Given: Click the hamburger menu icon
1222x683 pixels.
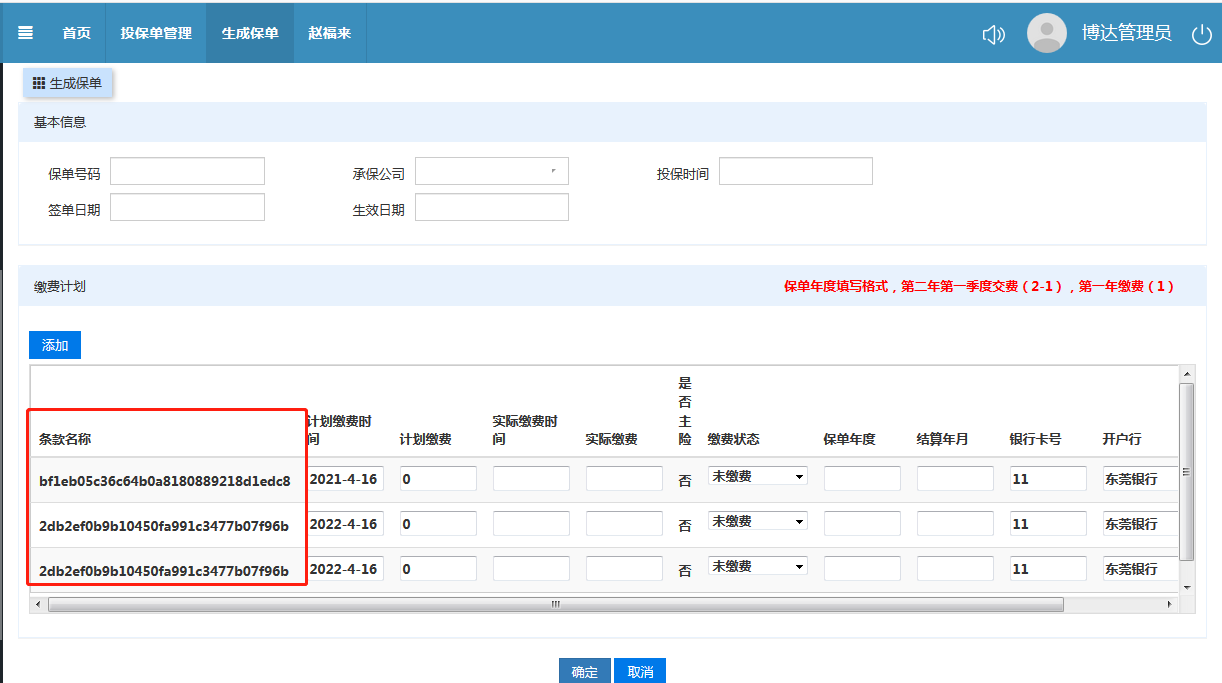Looking at the screenshot, I should 26,33.
